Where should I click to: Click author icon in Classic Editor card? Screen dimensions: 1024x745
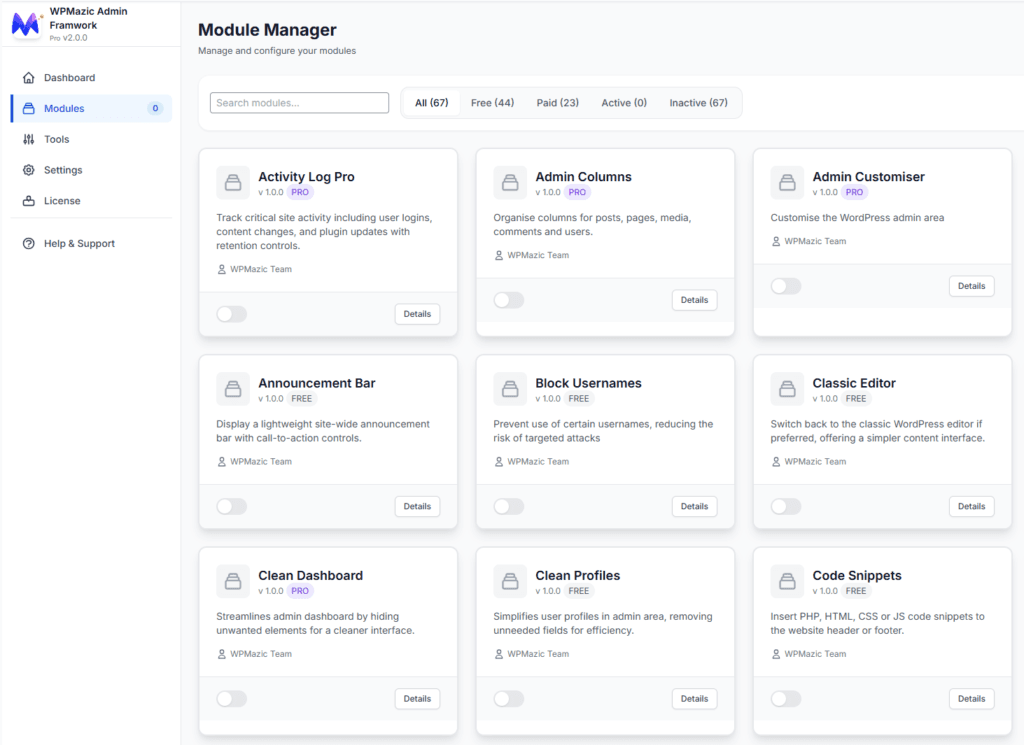(776, 462)
